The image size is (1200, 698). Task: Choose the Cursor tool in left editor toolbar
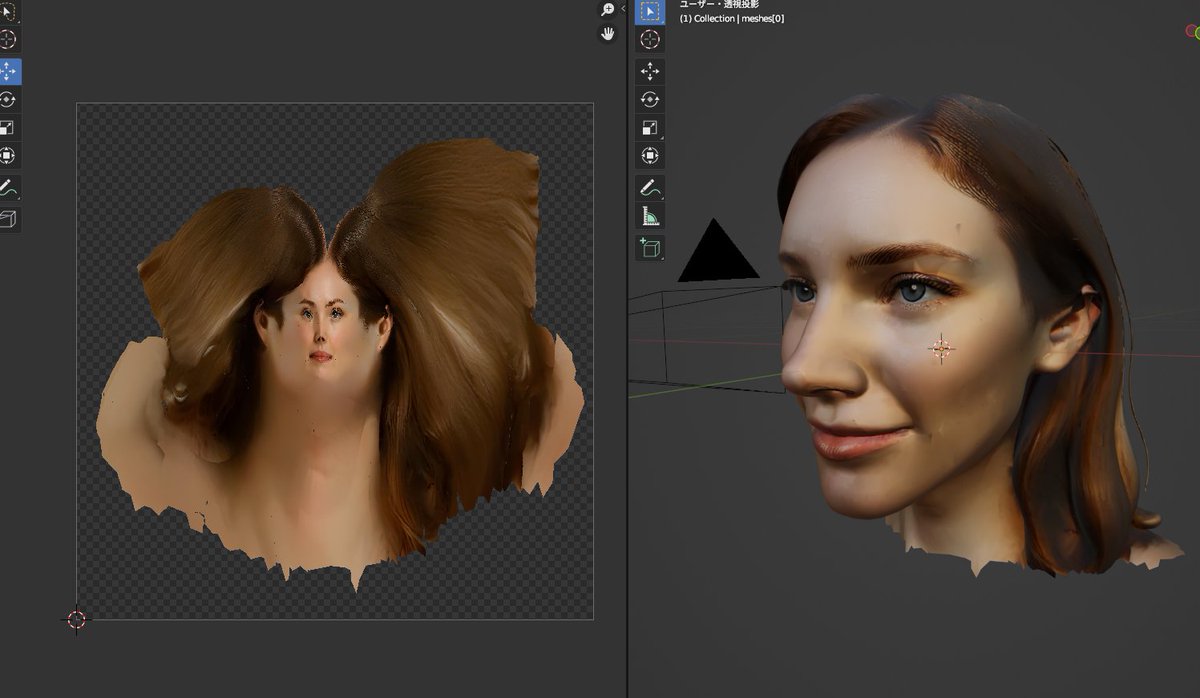pyautogui.click(x=8, y=40)
